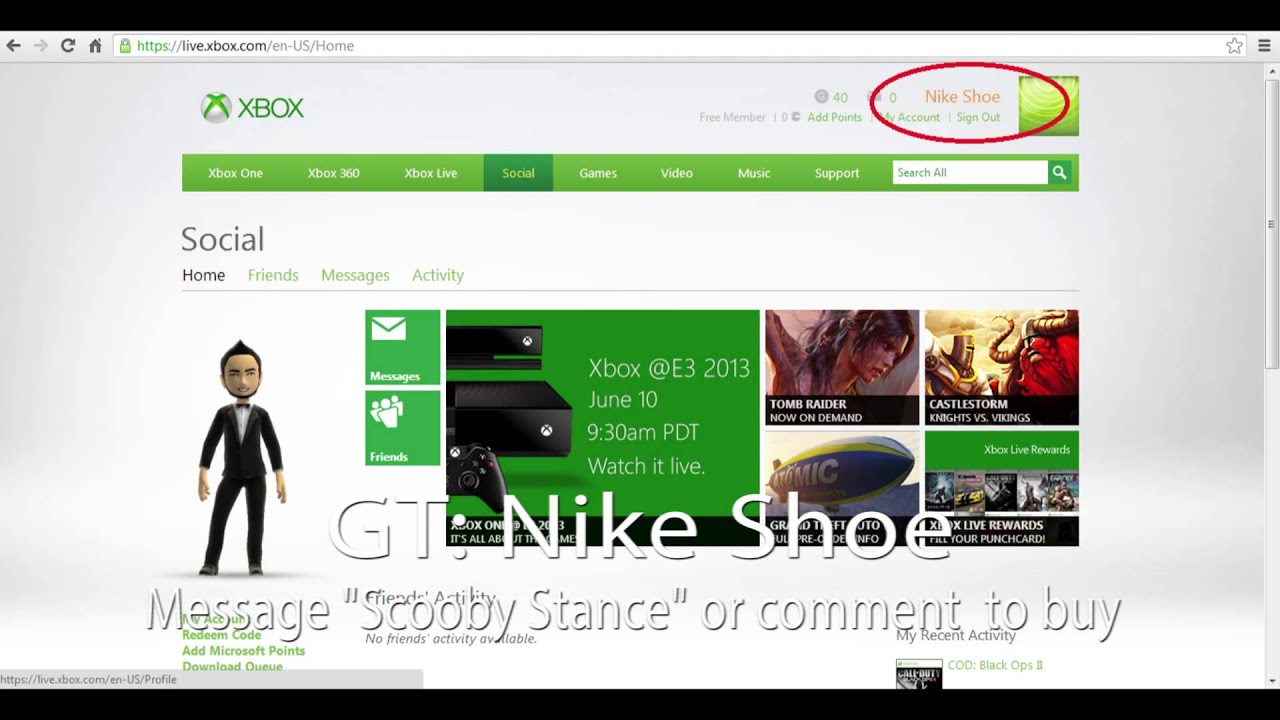This screenshot has height=720, width=1280.
Task: Open the My Account header link
Action: click(908, 117)
